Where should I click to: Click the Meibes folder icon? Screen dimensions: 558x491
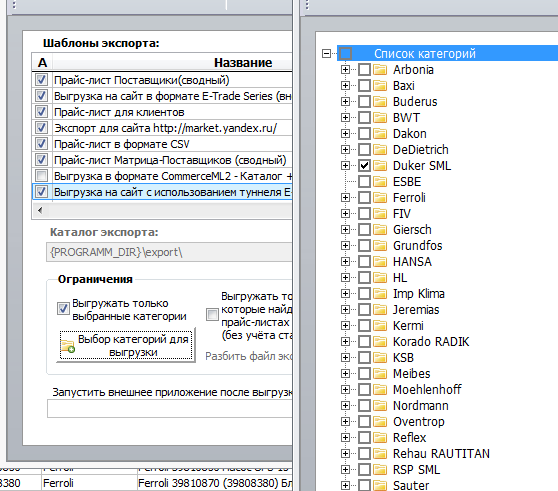pos(380,374)
